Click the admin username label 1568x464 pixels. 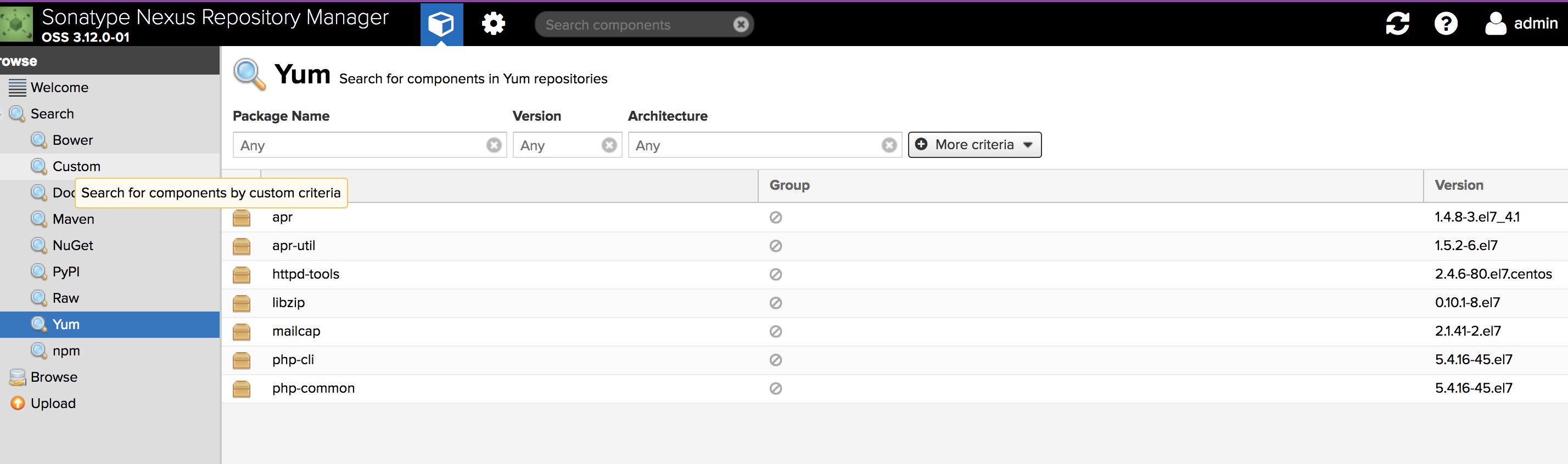(x=1535, y=24)
